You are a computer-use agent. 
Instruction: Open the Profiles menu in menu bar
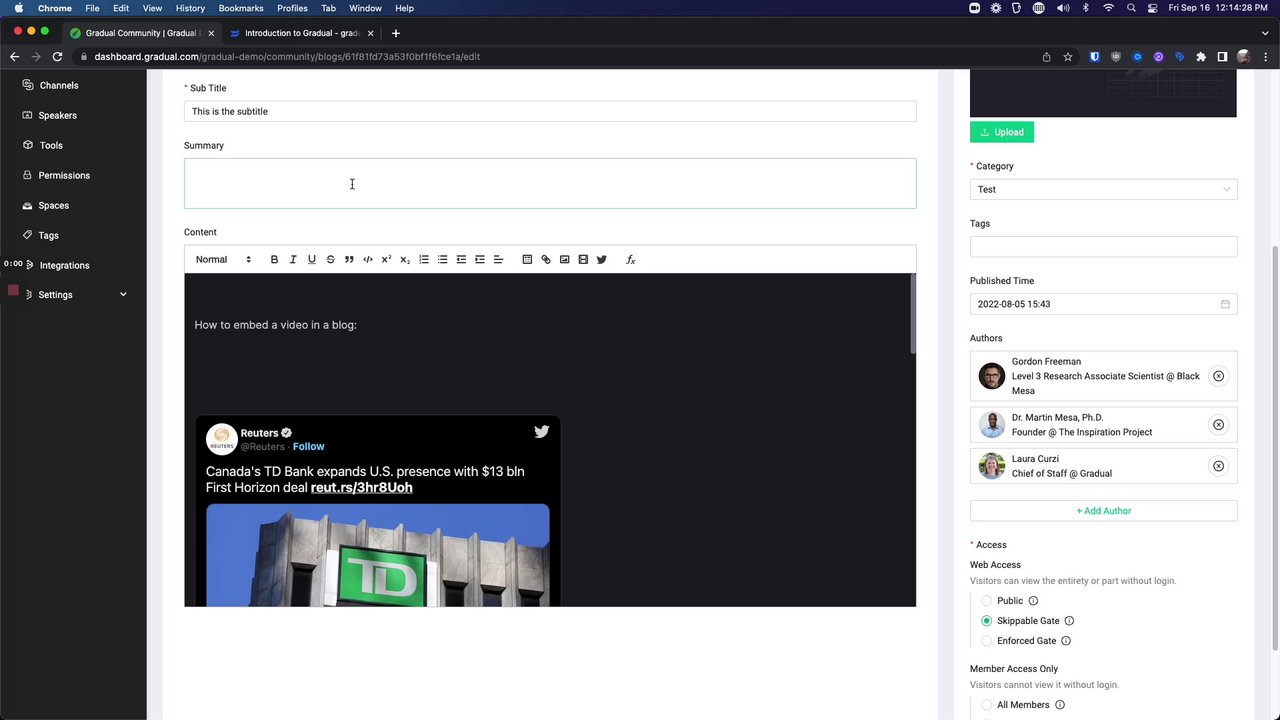[292, 8]
